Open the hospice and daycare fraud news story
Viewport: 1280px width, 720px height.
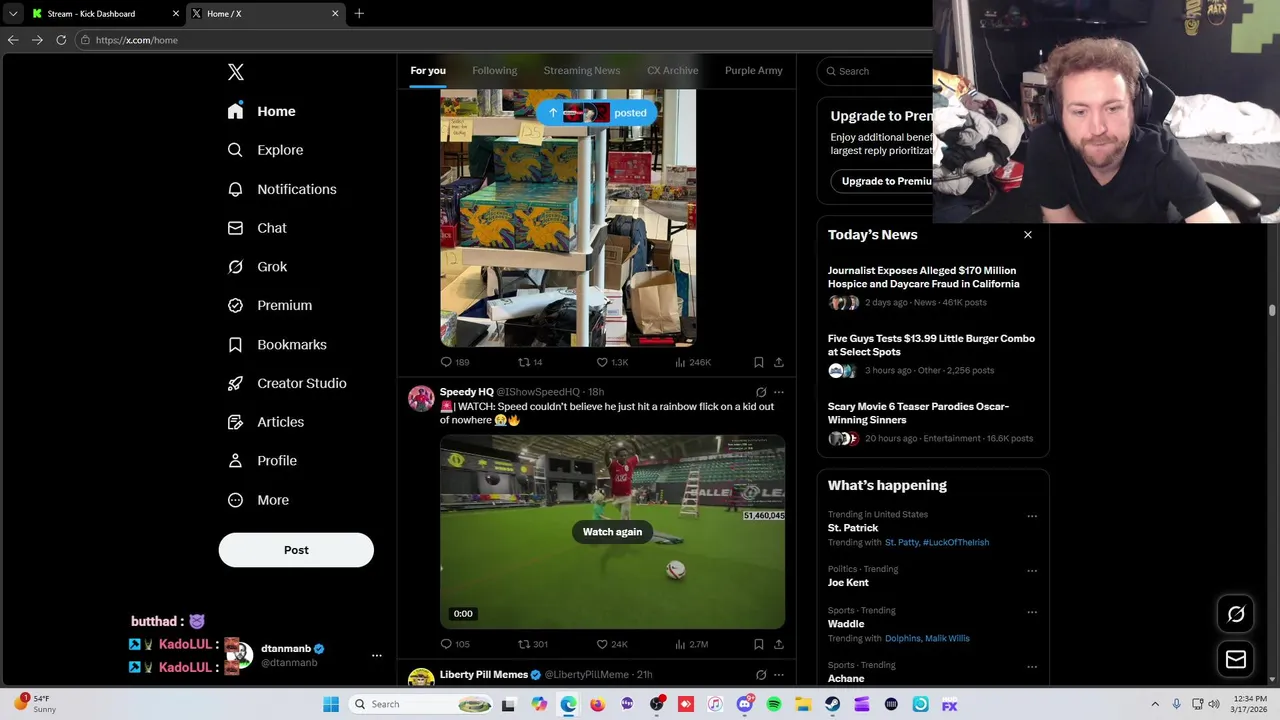coord(932,286)
